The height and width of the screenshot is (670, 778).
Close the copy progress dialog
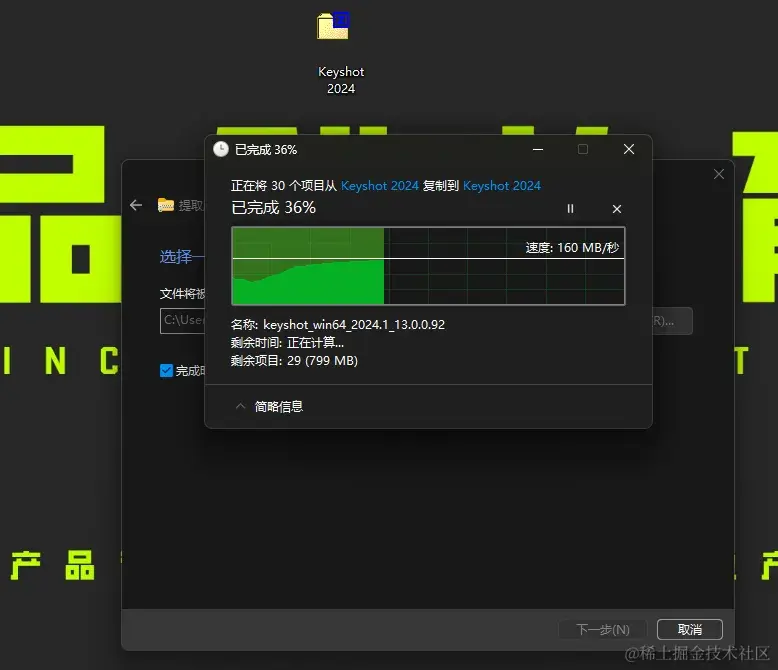pyautogui.click(x=629, y=149)
